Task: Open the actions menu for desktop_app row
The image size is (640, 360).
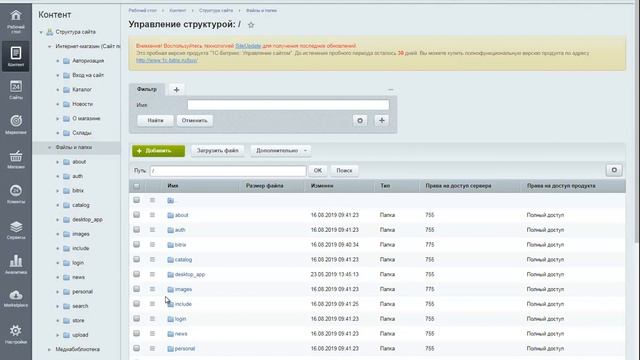Action: click(x=152, y=274)
